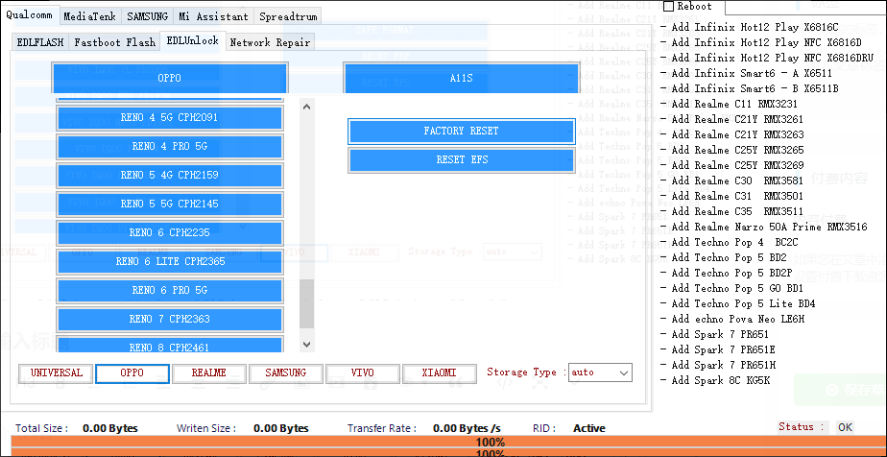The image size is (887, 457).
Task: Select the XIAOMI brand button
Action: (x=439, y=373)
